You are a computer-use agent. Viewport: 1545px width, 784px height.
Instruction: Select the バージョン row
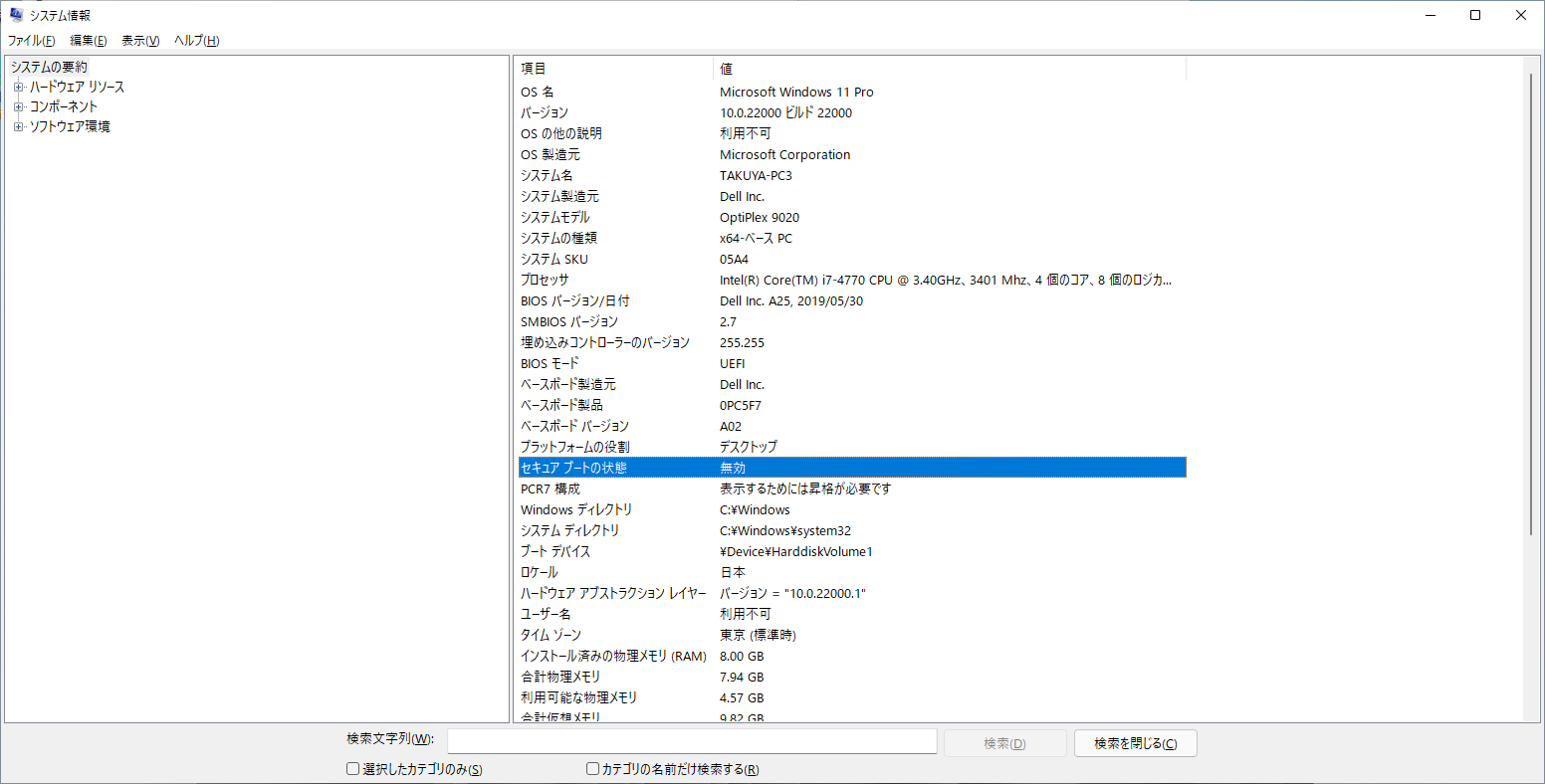[851, 112]
